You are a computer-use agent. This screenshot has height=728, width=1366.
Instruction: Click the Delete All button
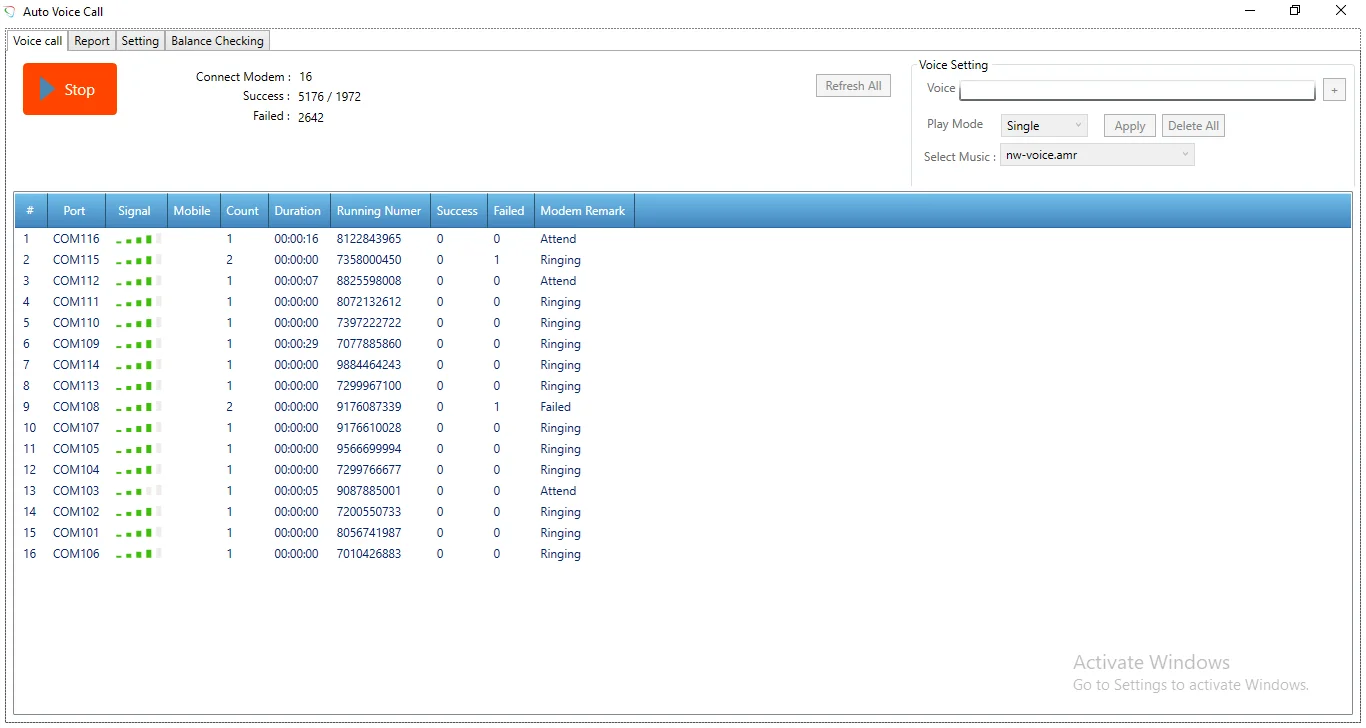1192,126
